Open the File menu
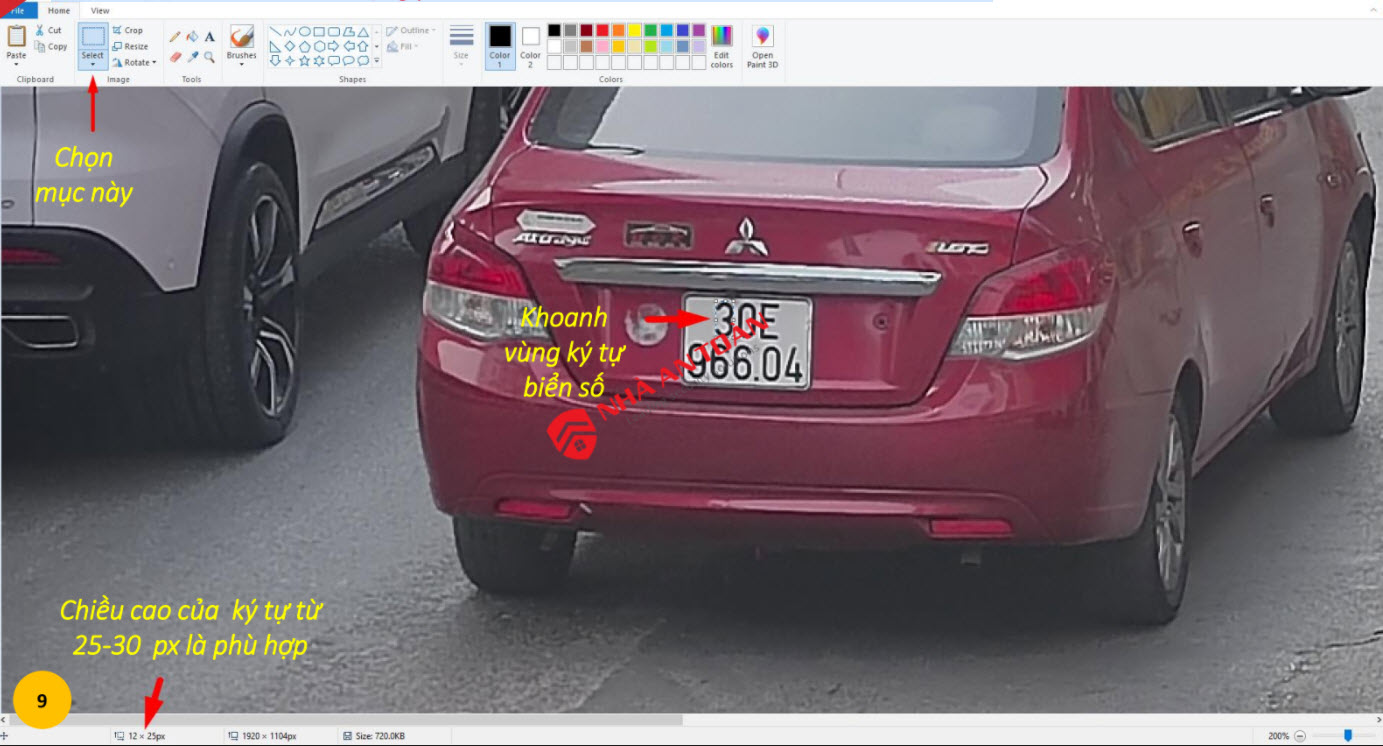The width and height of the screenshot is (1383, 746). point(18,10)
